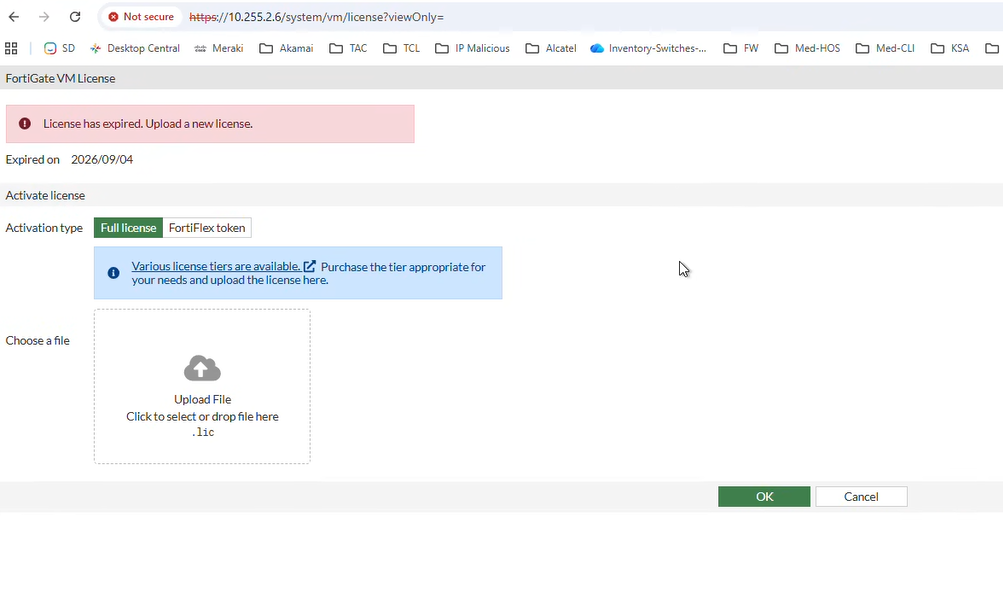Image resolution: width=1003 pixels, height=598 pixels.
Task: Open the Med-HOS bookmark folder
Action: [x=807, y=48]
